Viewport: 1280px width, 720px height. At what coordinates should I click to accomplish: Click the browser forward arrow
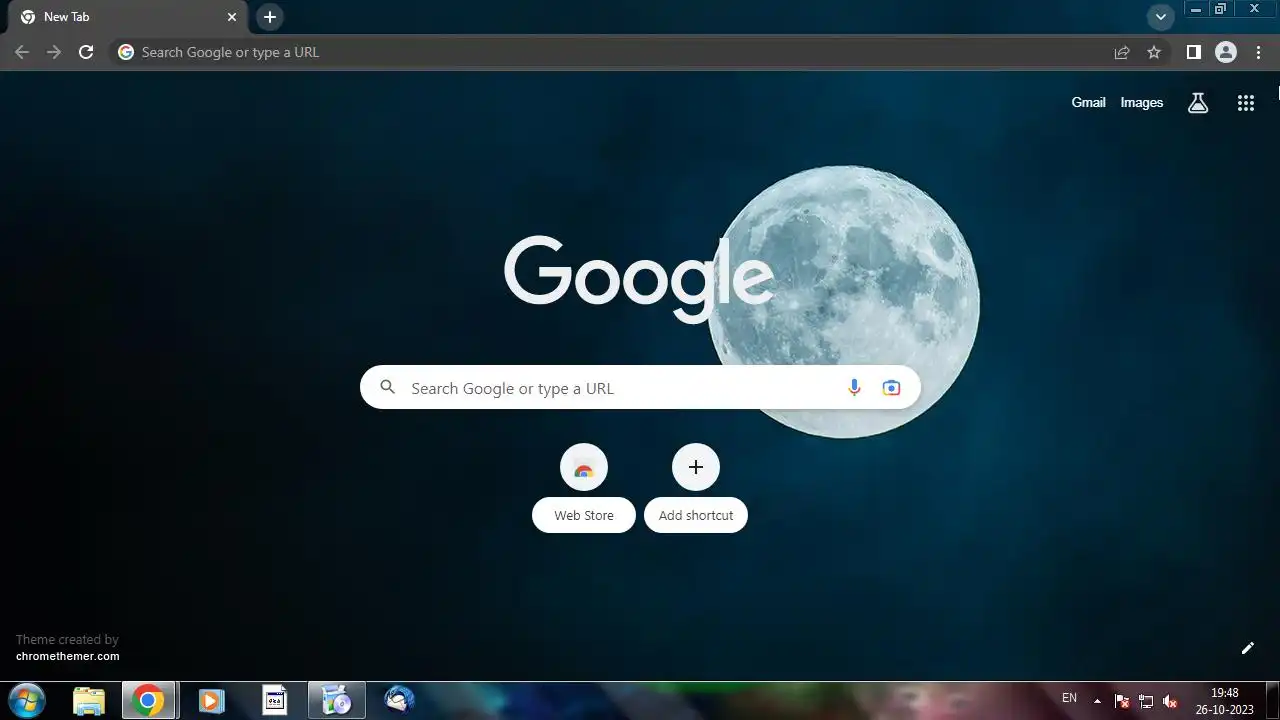point(54,52)
